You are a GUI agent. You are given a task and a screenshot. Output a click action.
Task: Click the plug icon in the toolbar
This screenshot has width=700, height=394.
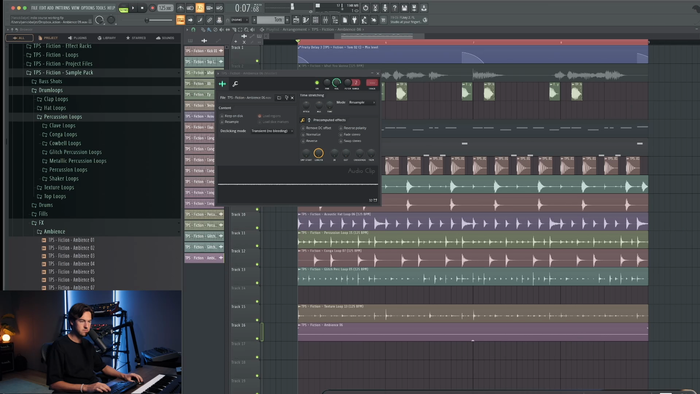click(x=354, y=20)
